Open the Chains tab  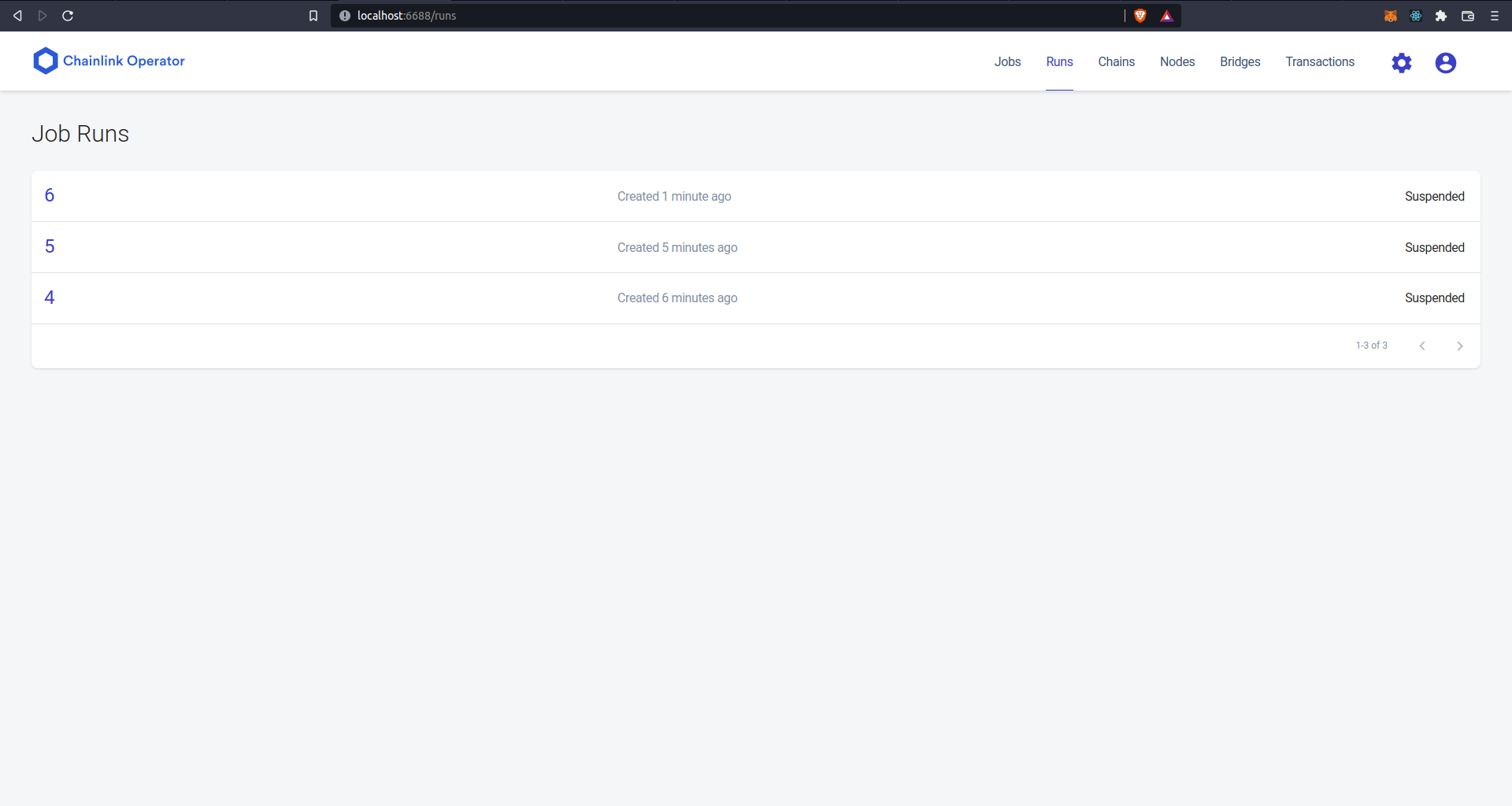pyautogui.click(x=1116, y=61)
